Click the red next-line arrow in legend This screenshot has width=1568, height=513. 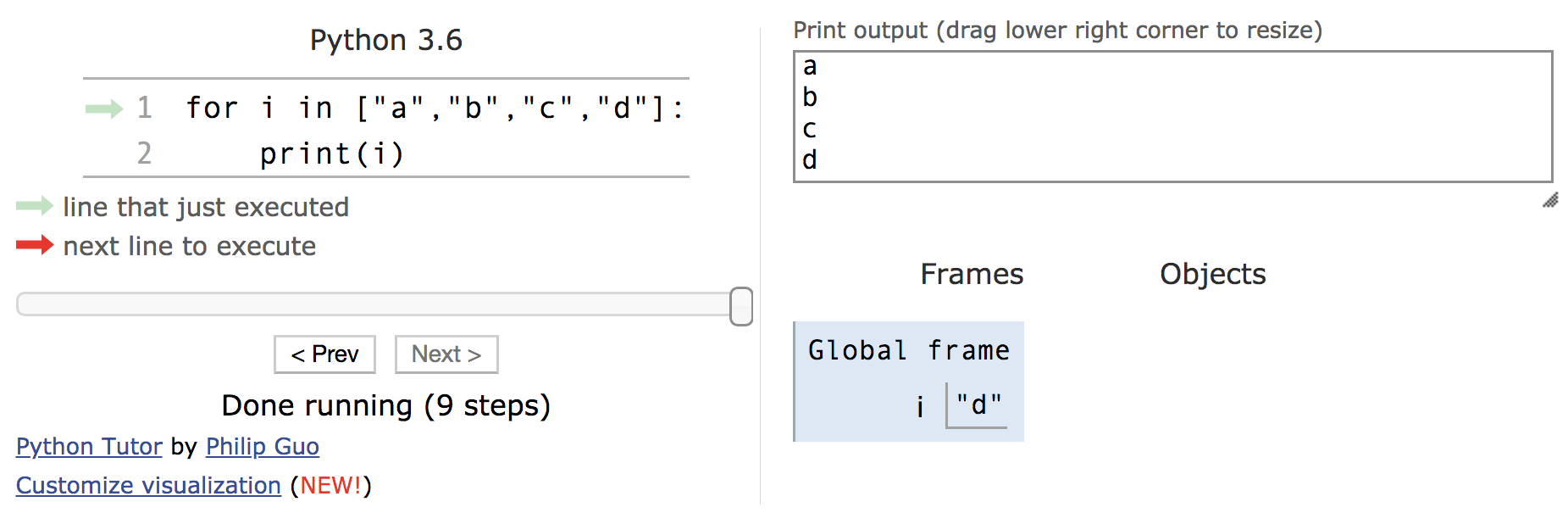(x=35, y=246)
